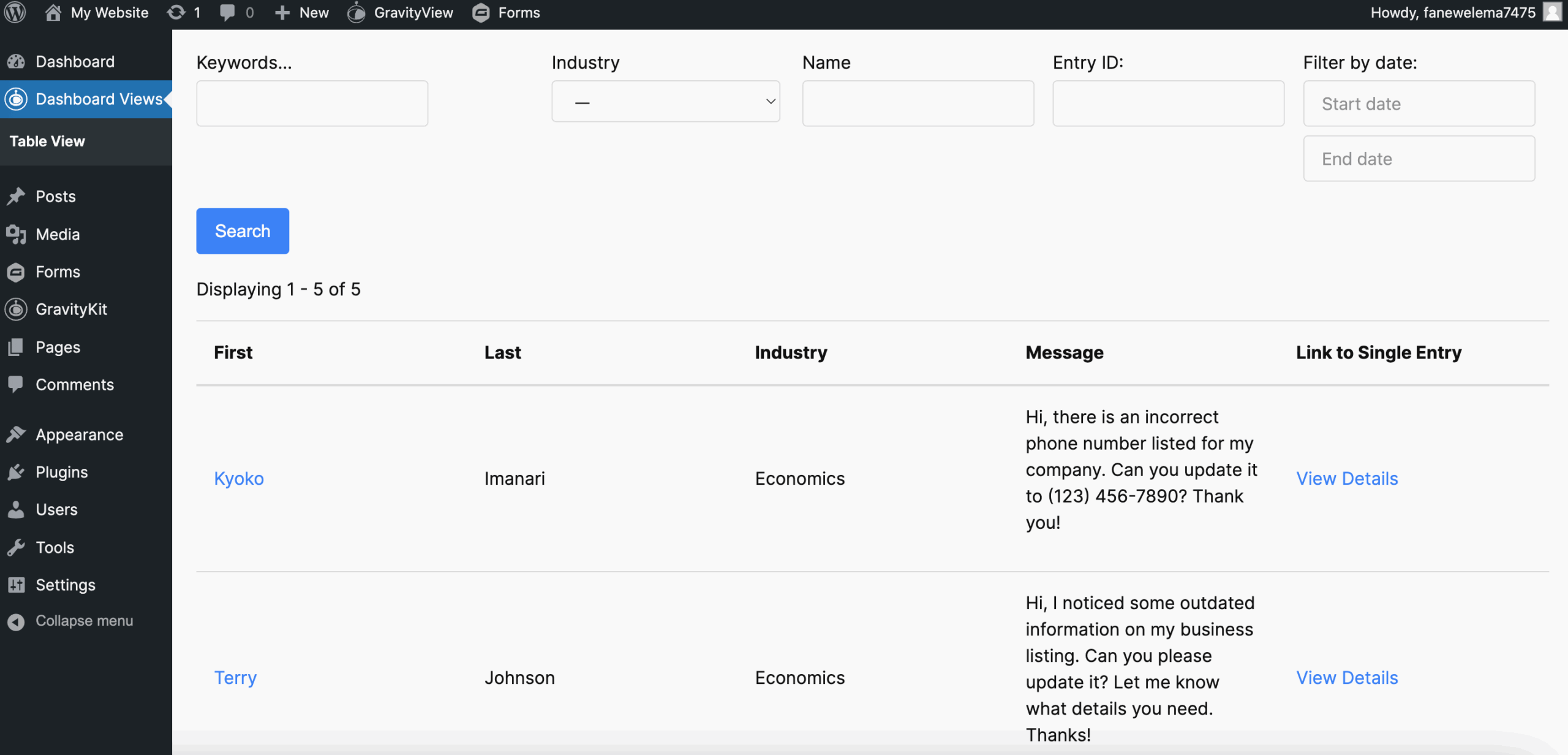Open the Industry dropdown filter

coord(665,102)
